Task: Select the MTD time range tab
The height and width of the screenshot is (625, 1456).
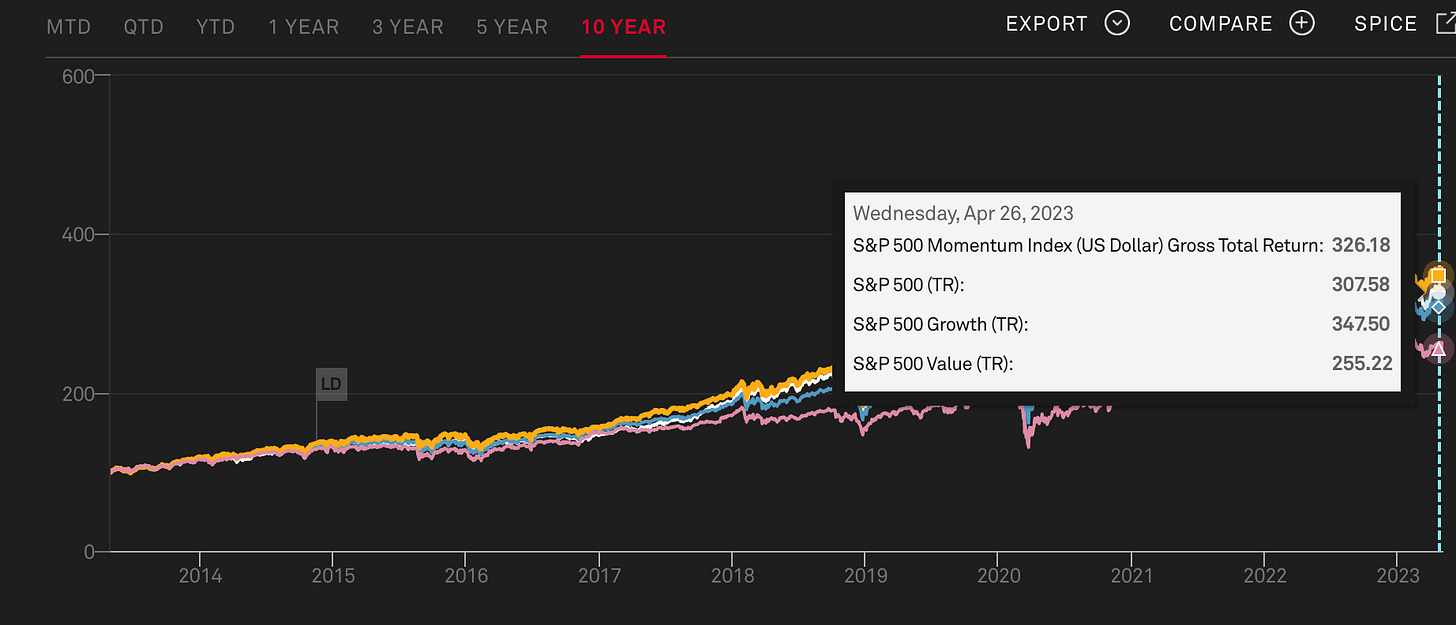Action: pos(70,27)
